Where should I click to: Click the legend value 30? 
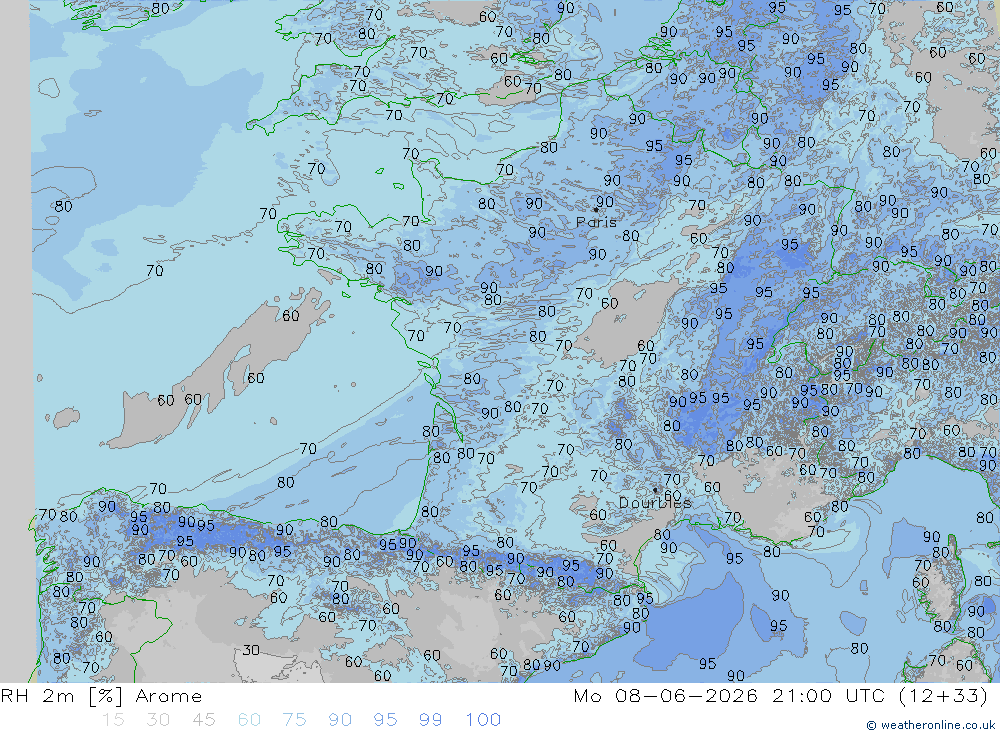[158, 720]
